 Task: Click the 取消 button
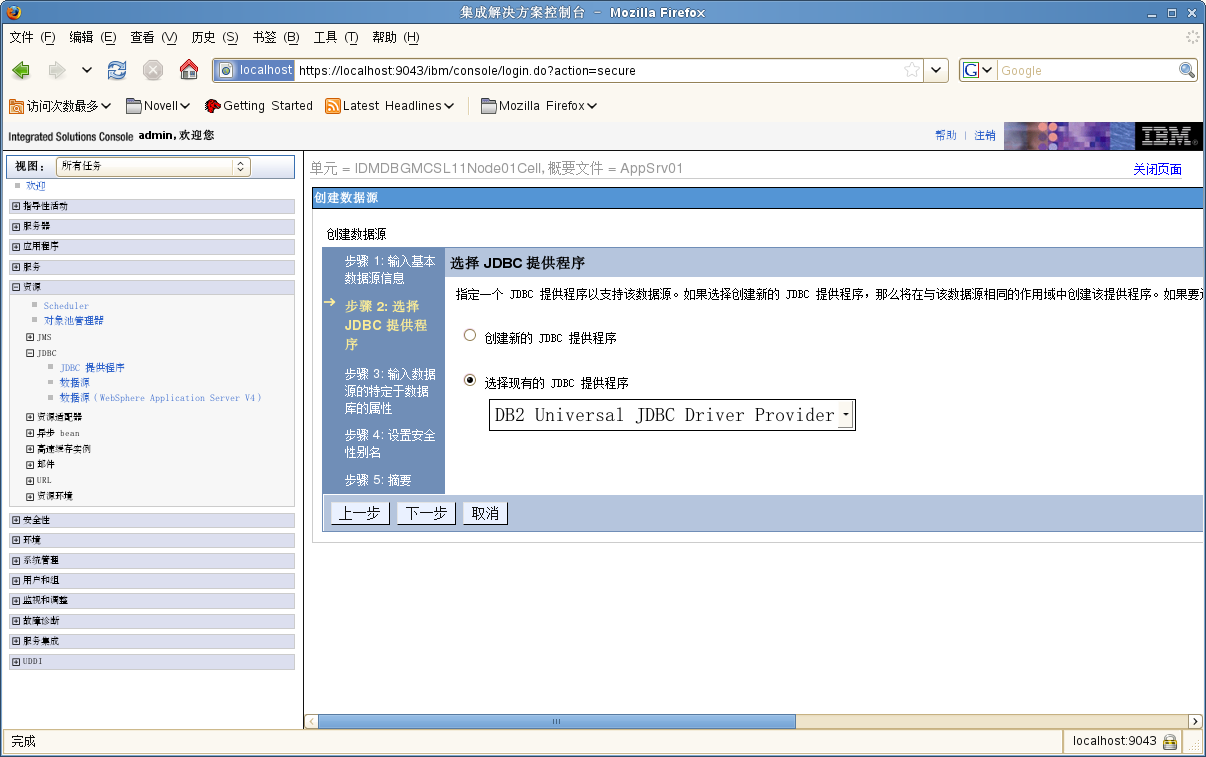click(x=485, y=513)
